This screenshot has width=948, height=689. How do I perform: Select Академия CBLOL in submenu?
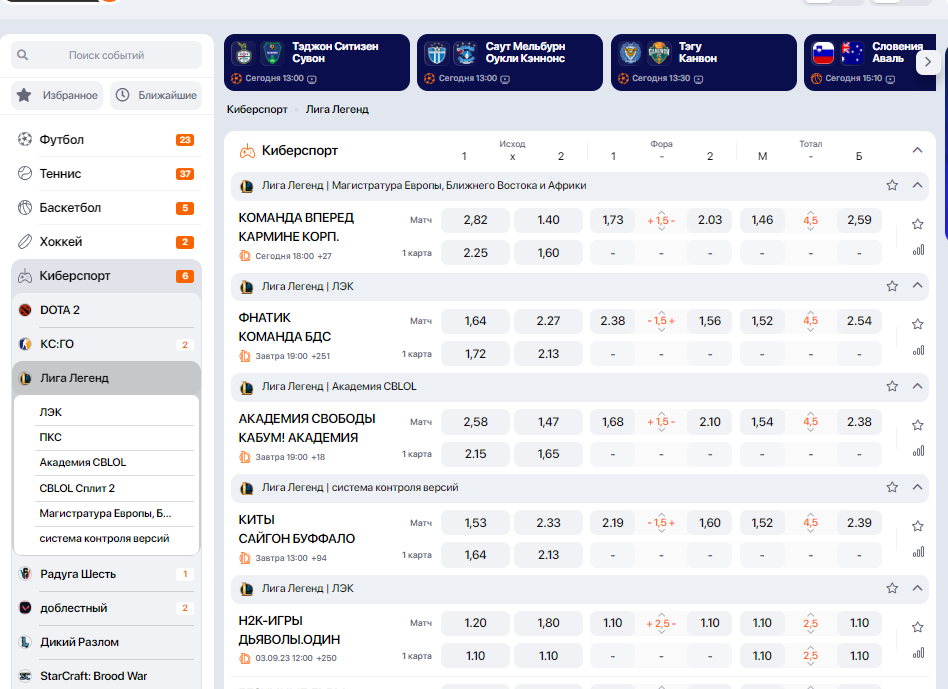pos(116,462)
